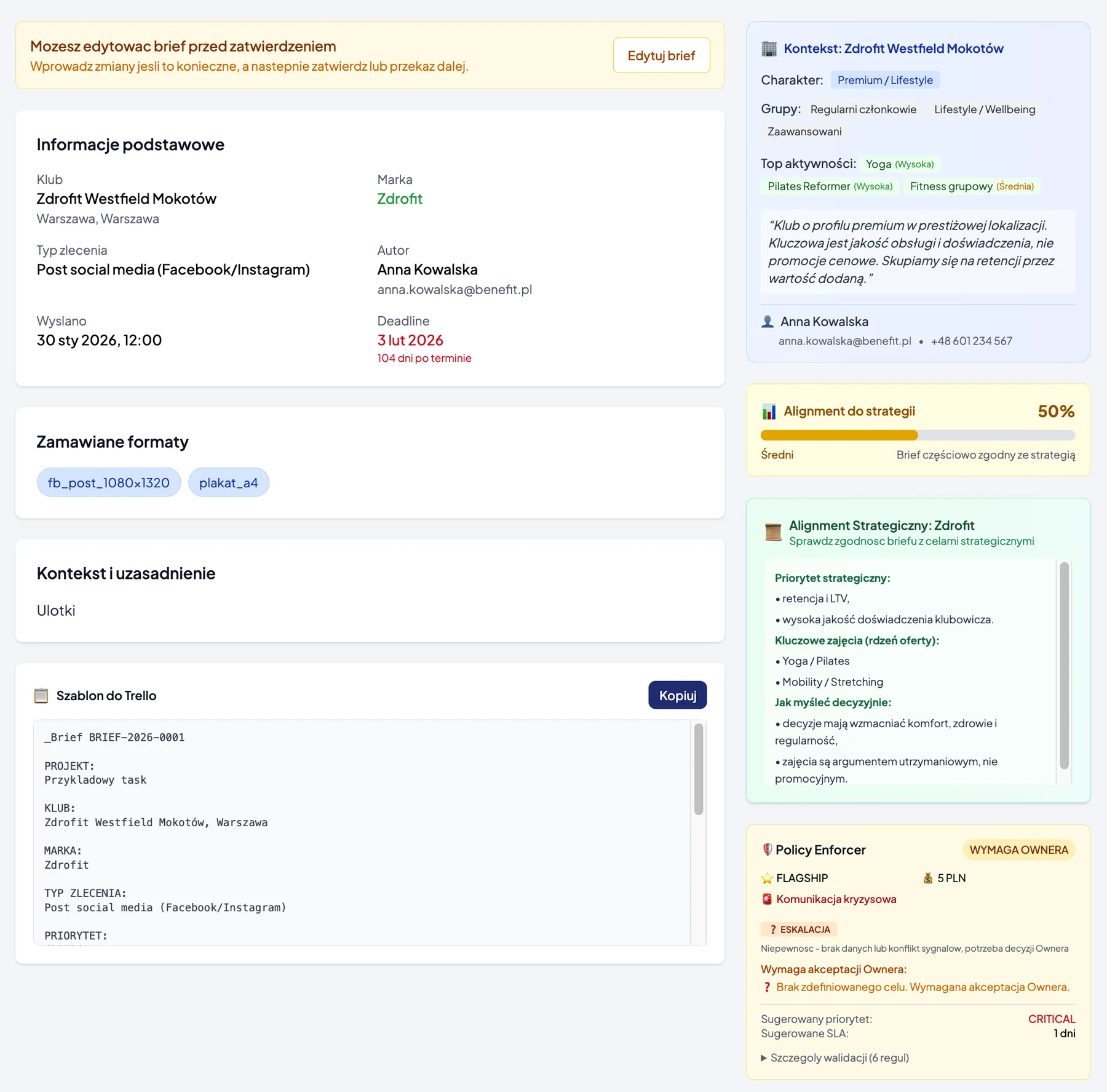Click the money bag icon next to 5 PLN
Image resolution: width=1107 pixels, height=1092 pixels.
(x=928, y=878)
